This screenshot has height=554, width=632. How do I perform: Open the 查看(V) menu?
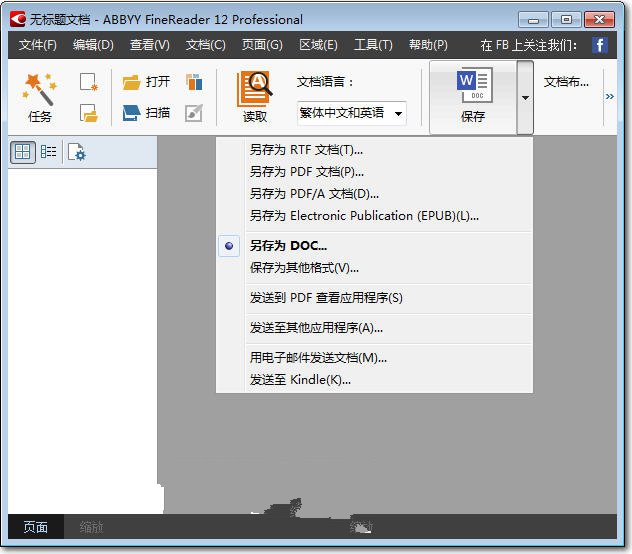150,45
